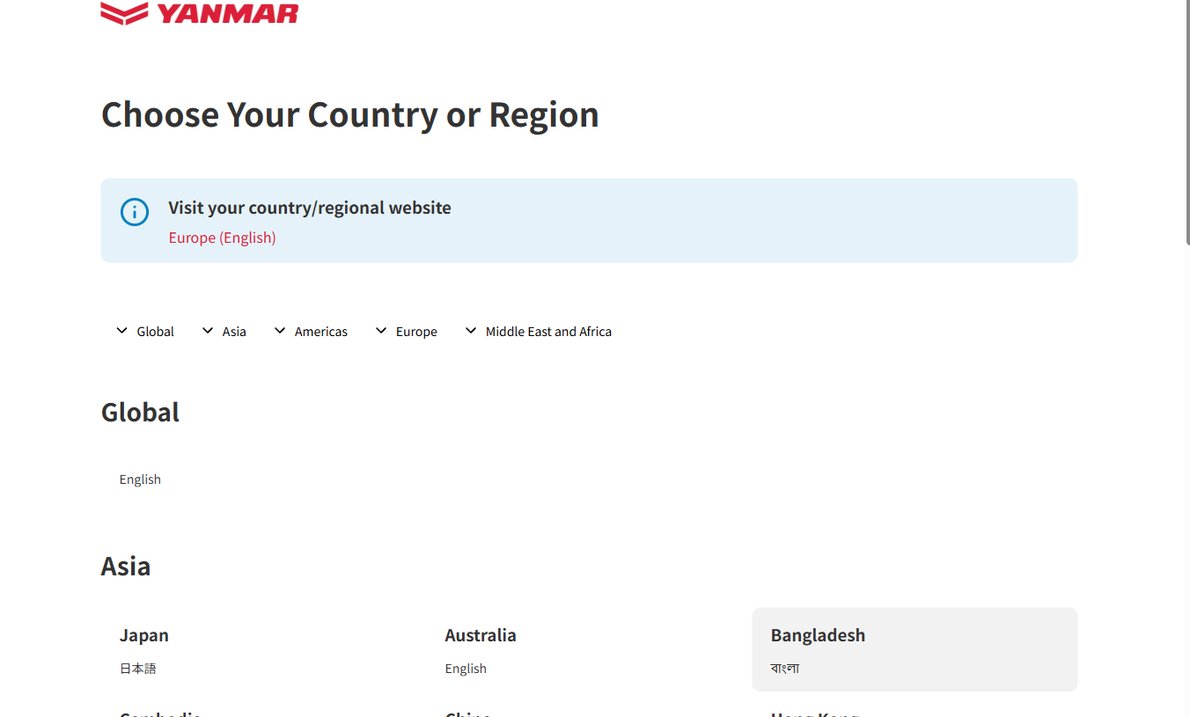Image resolution: width=1190 pixels, height=717 pixels.
Task: Select the Global English site link
Action: click(140, 480)
